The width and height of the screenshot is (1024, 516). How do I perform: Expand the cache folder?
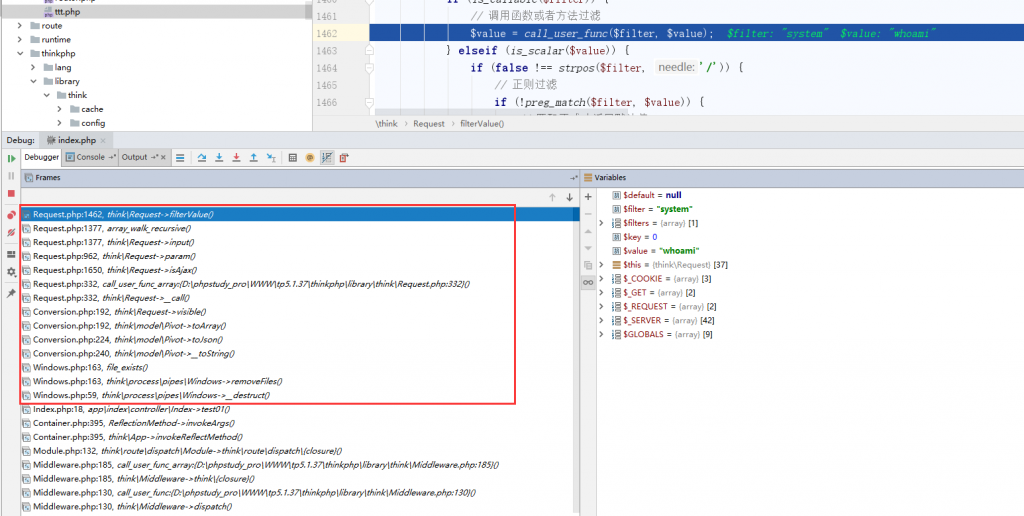pyautogui.click(x=60, y=109)
